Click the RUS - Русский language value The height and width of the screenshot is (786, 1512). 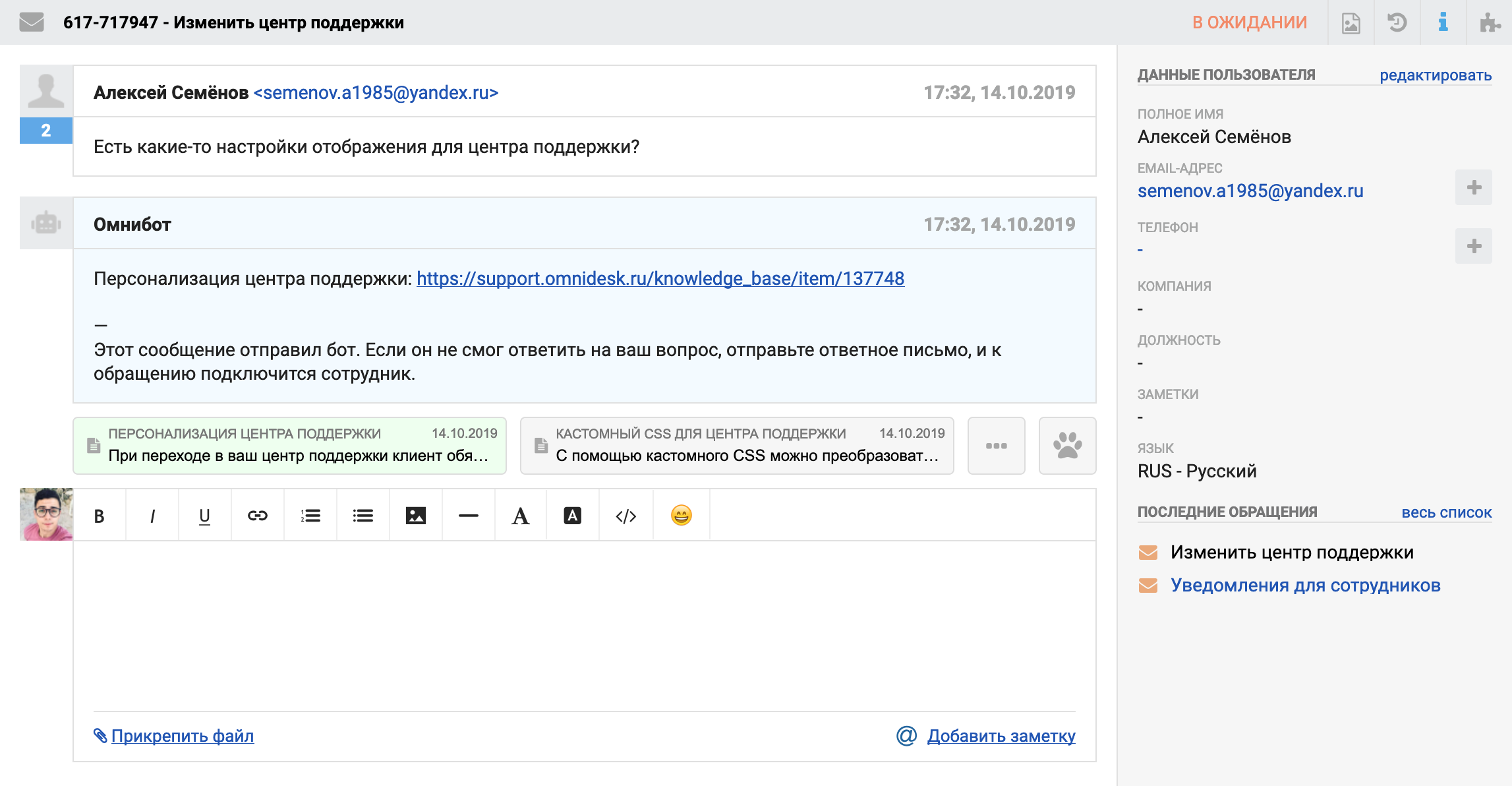[x=1197, y=471]
